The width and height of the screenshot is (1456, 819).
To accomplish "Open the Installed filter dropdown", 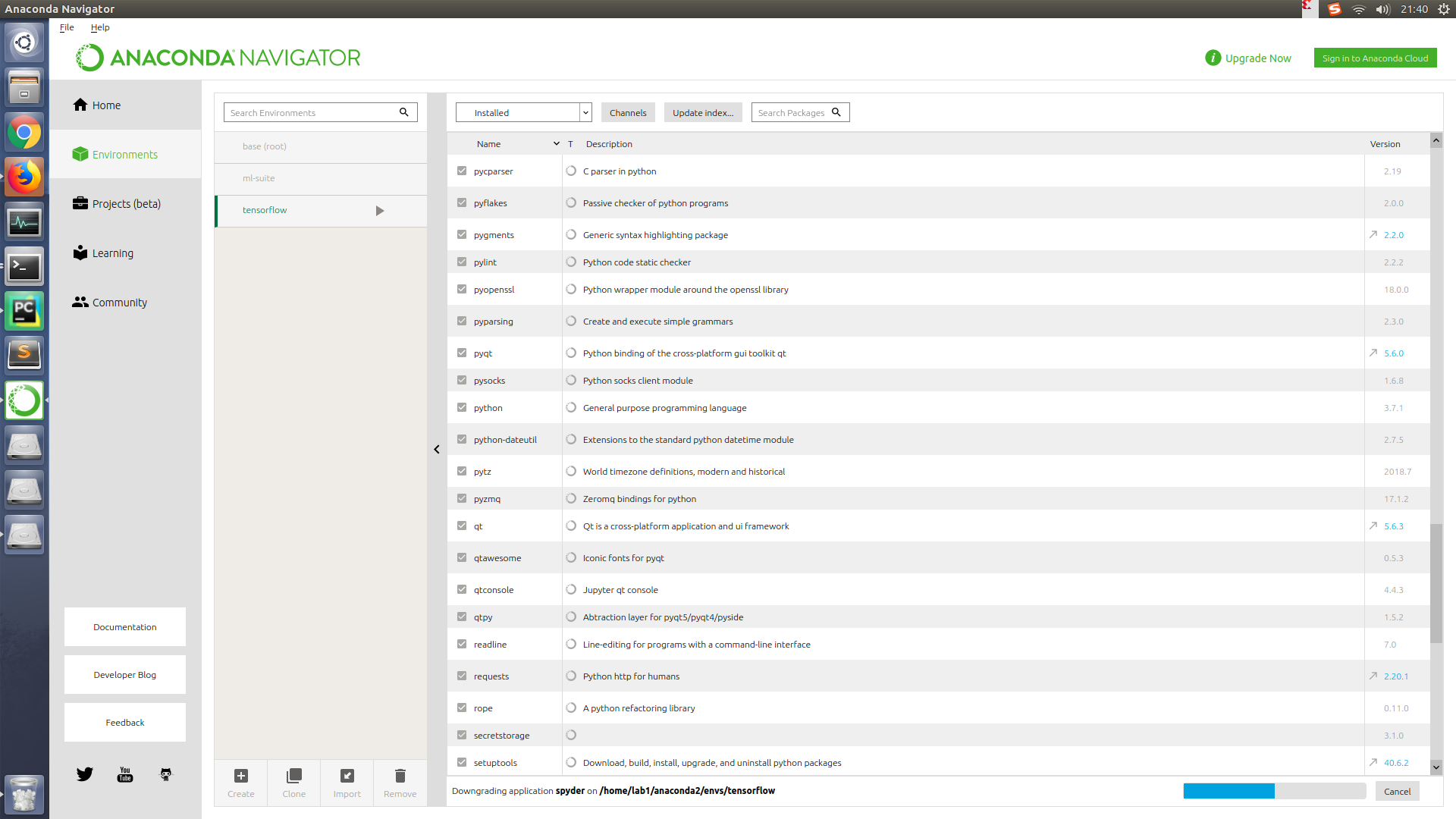I will pyautogui.click(x=523, y=112).
